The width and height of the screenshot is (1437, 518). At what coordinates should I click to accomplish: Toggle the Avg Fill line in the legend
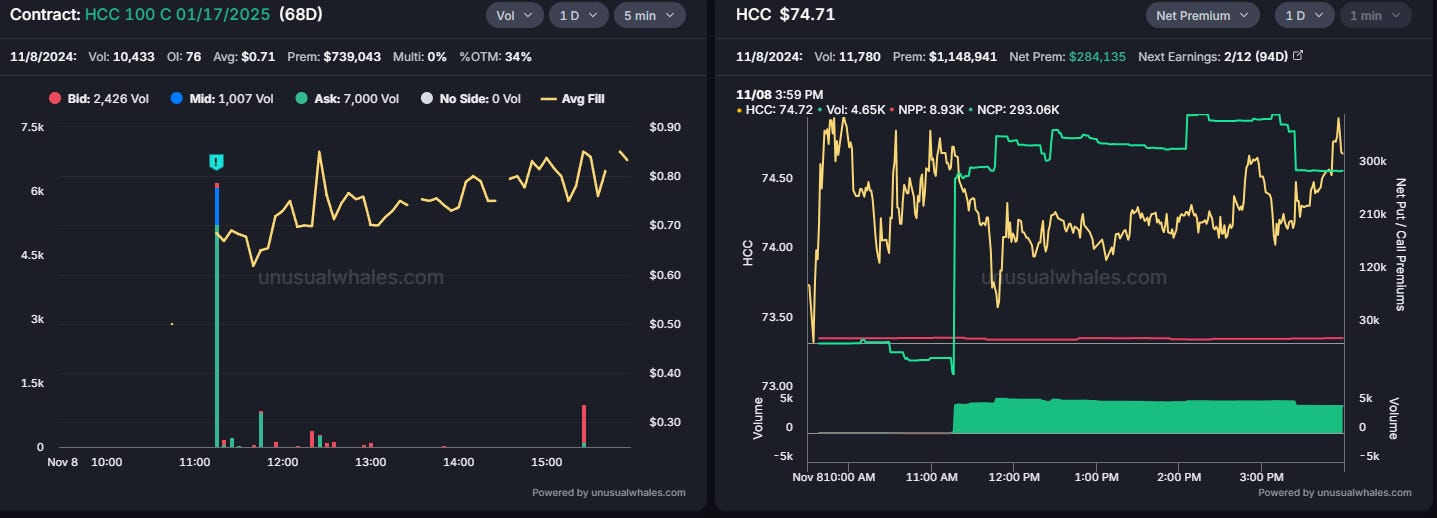(x=572, y=99)
